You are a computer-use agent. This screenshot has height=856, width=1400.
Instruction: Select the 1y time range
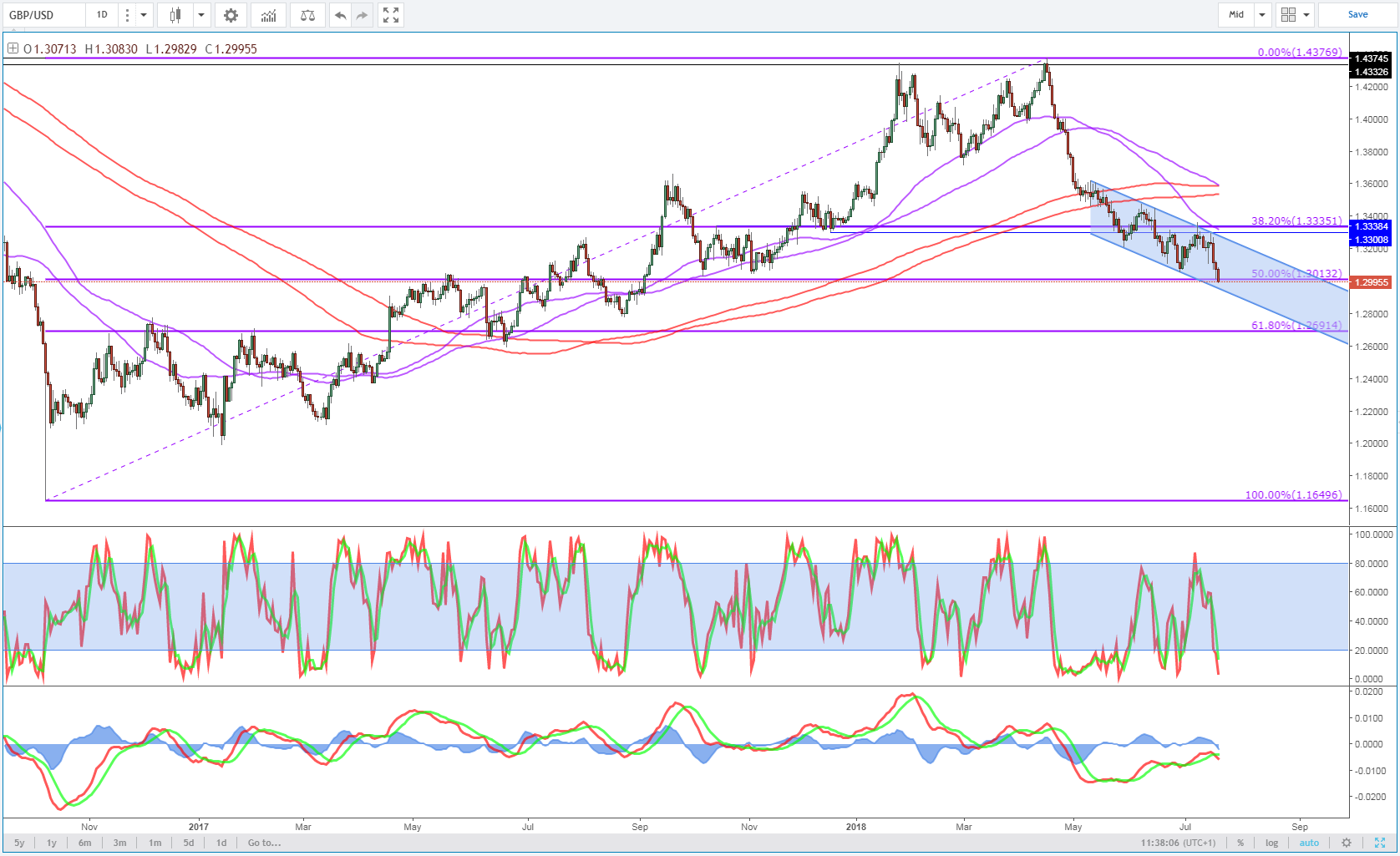52,843
